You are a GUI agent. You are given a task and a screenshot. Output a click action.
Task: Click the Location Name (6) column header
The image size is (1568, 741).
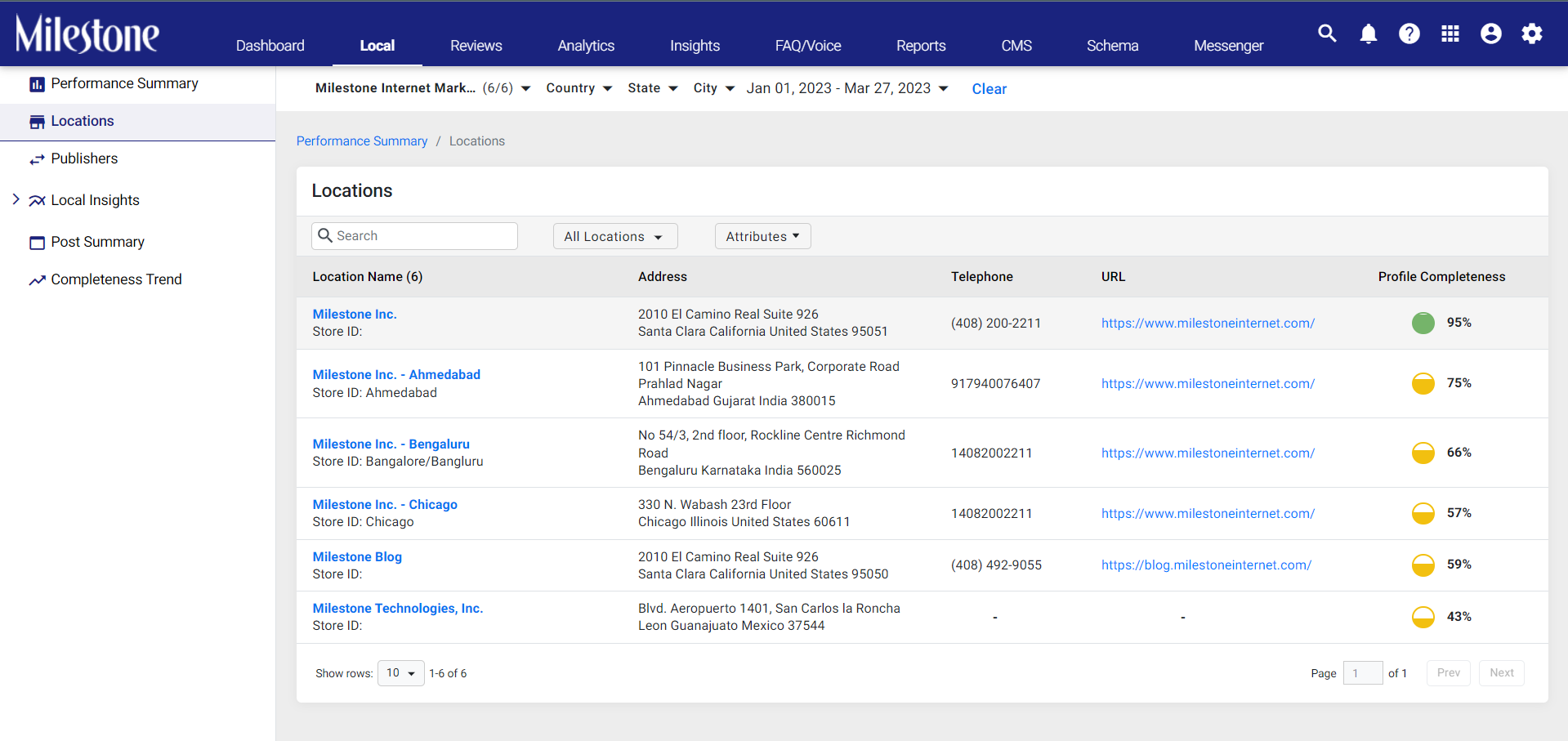pos(368,277)
